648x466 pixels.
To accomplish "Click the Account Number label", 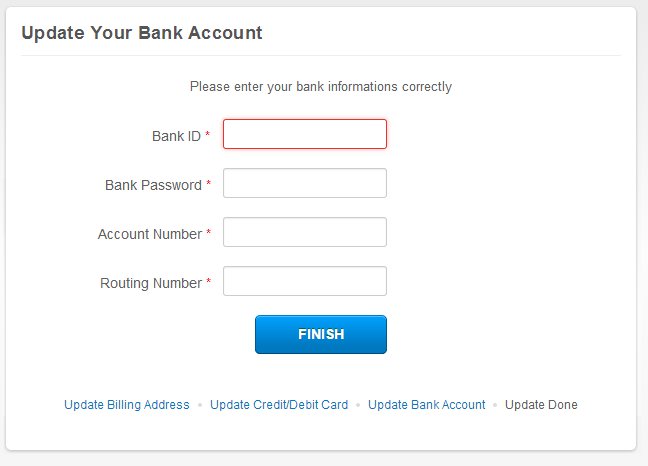I will pyautogui.click(x=150, y=234).
